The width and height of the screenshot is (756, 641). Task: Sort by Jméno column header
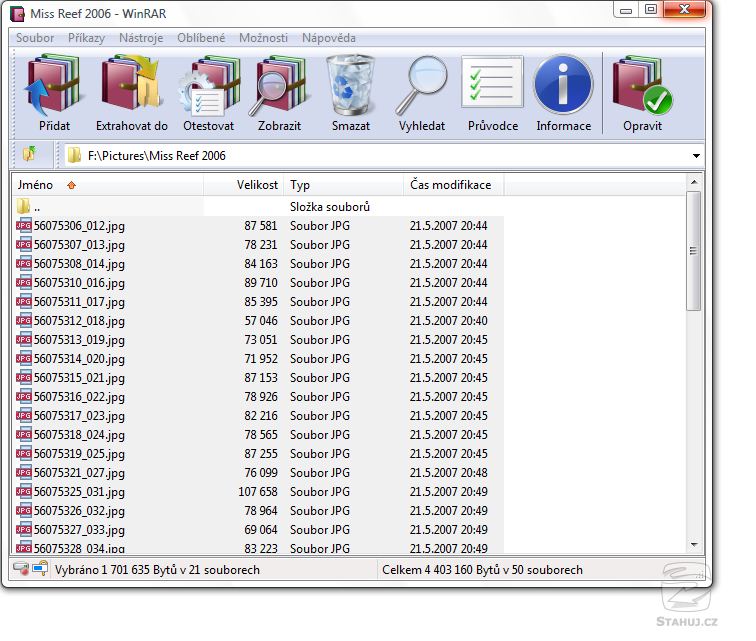[108, 185]
